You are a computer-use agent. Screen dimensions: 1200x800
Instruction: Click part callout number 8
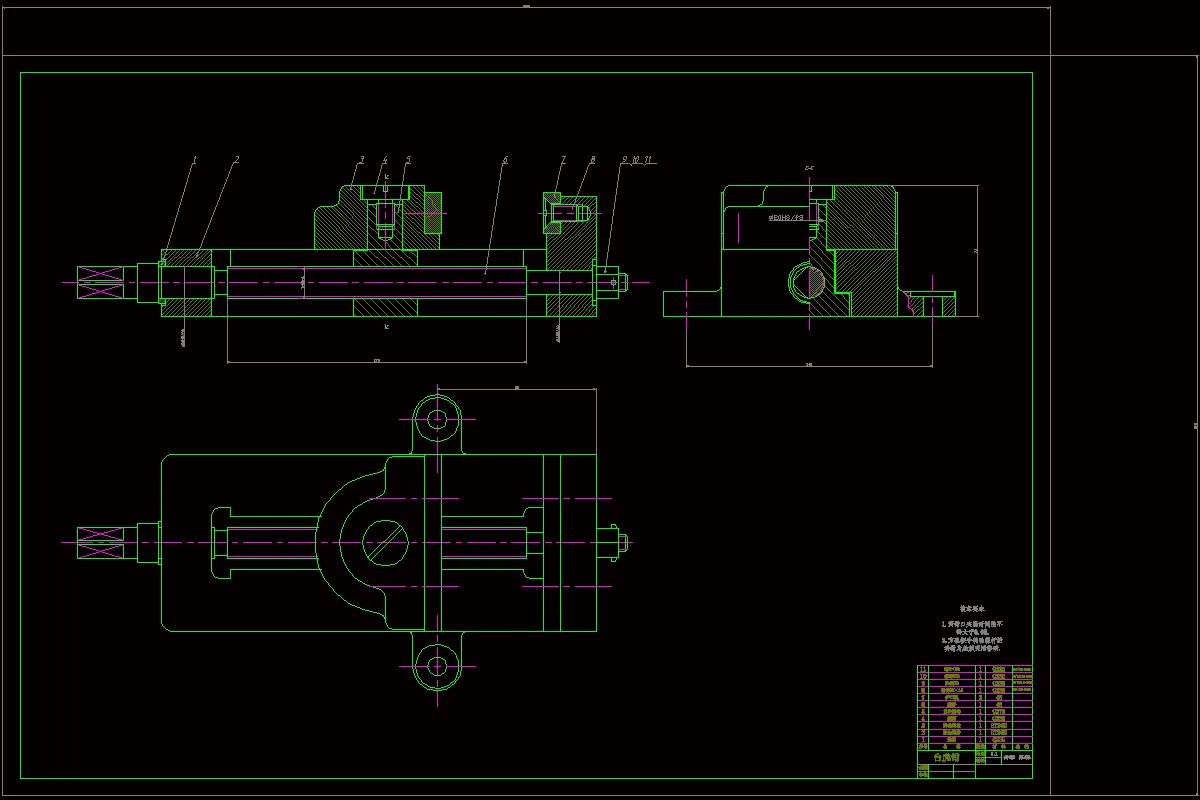pyautogui.click(x=592, y=159)
